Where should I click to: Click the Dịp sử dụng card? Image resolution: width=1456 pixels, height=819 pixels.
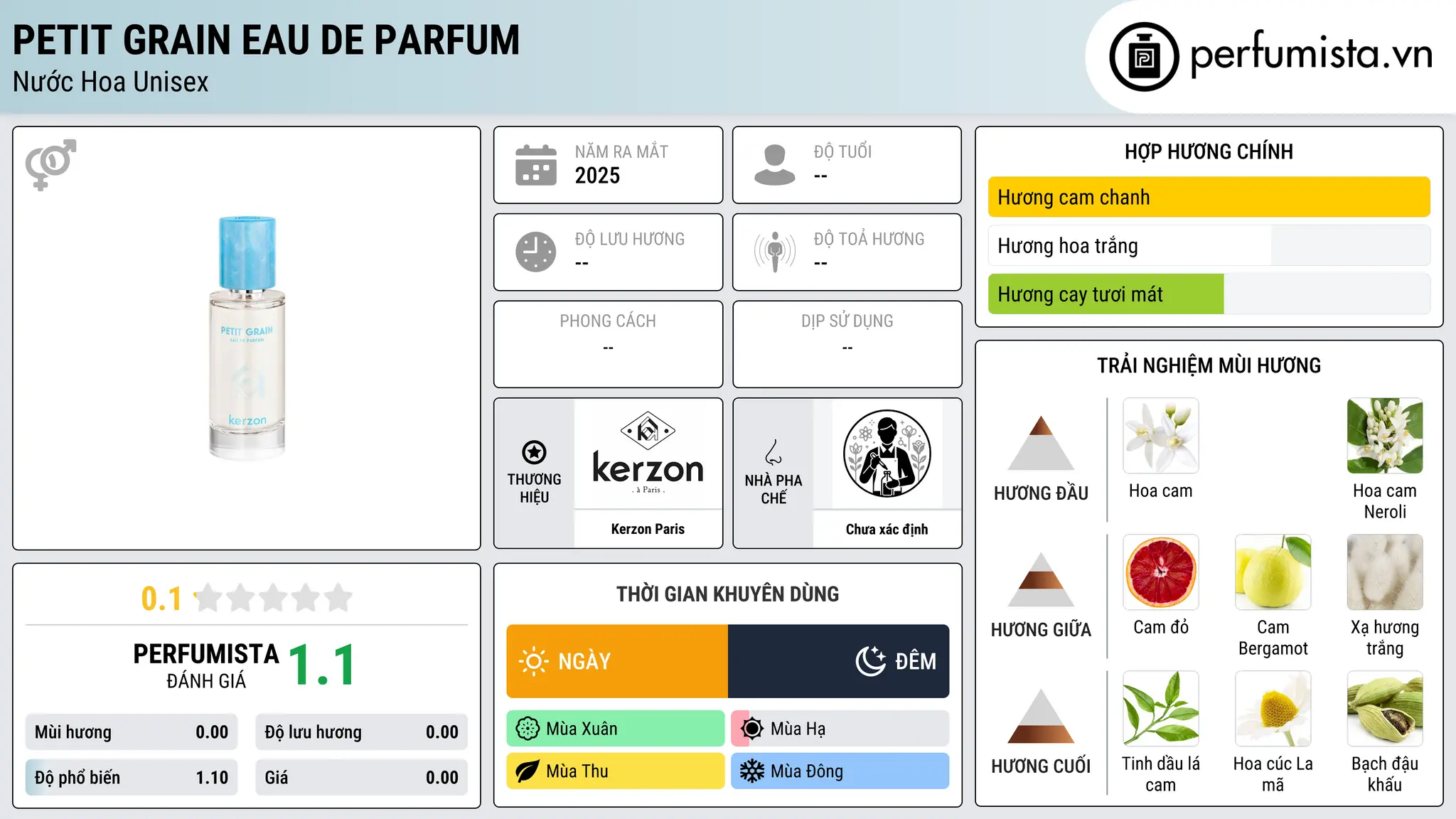click(847, 344)
